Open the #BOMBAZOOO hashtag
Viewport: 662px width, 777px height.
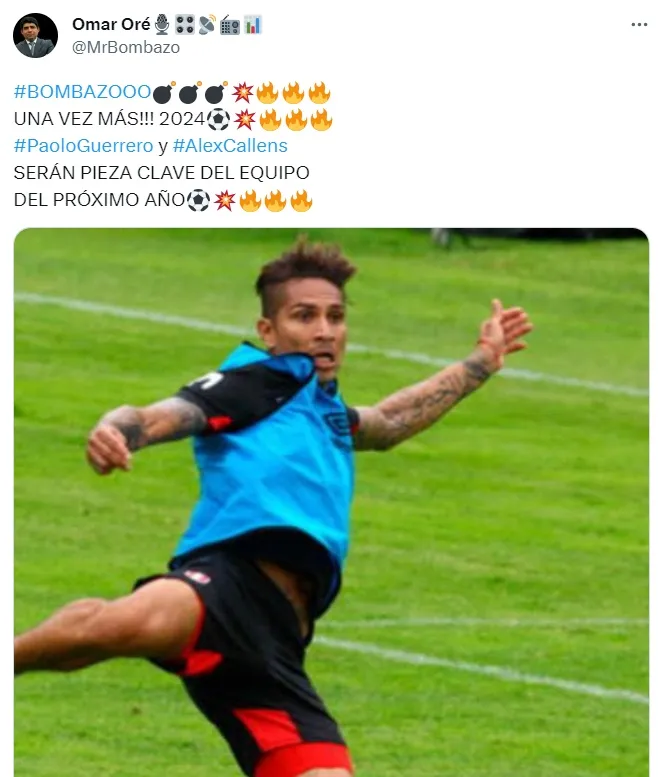[x=82, y=92]
